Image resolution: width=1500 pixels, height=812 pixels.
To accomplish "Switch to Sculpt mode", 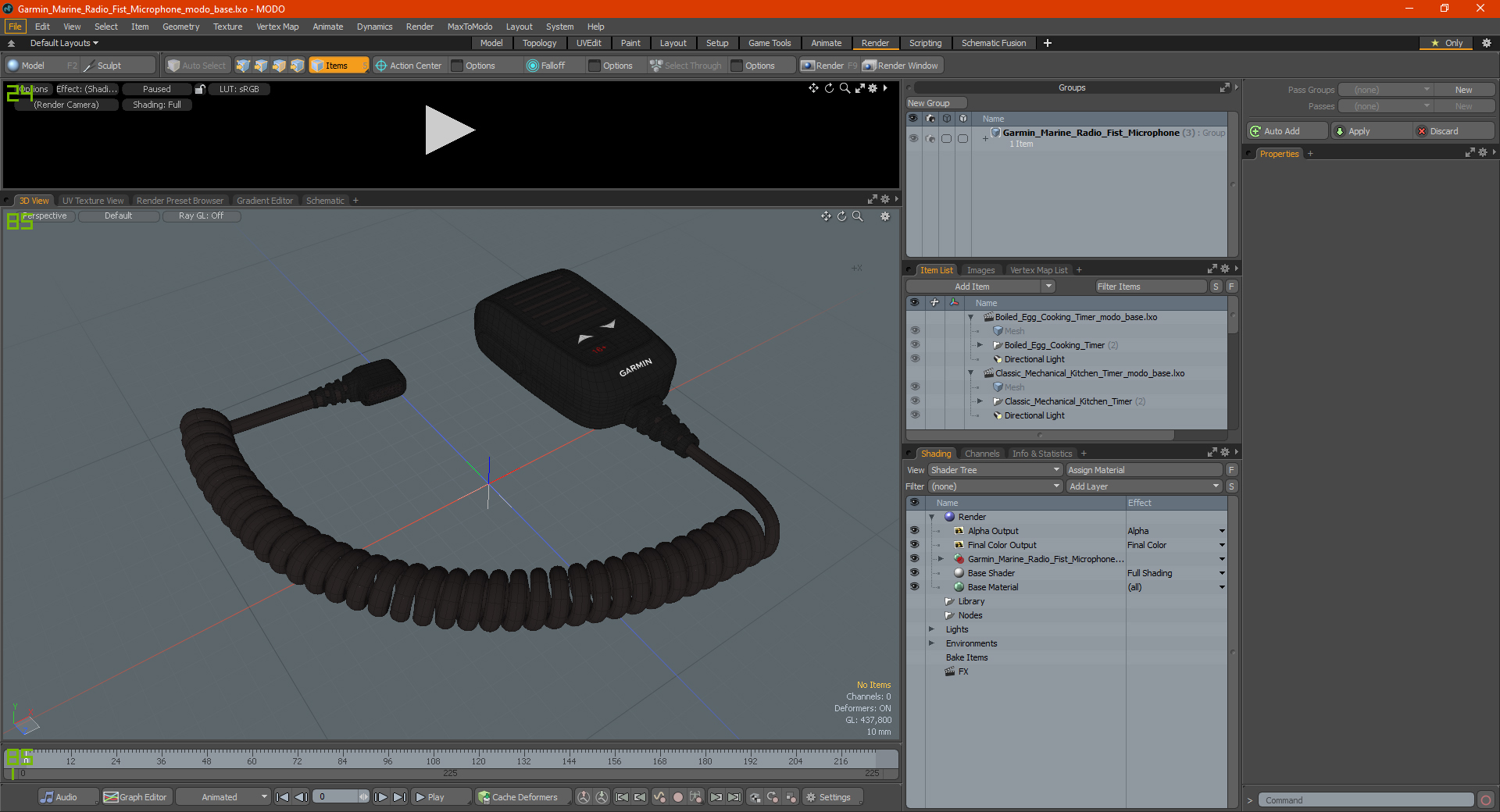I will point(118,66).
